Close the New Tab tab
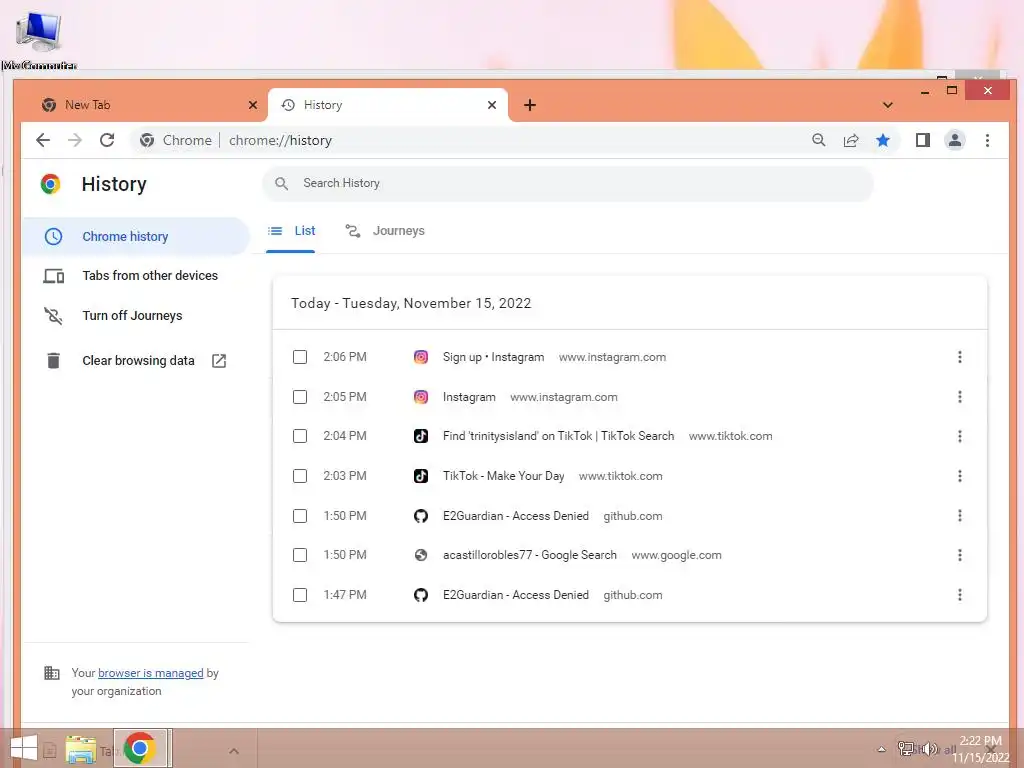 coord(253,105)
